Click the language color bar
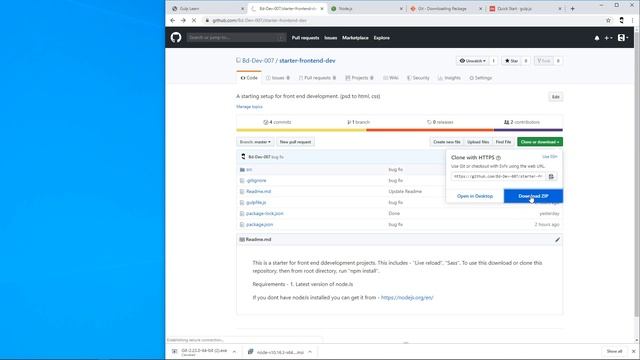The width and height of the screenshot is (640, 360). [x=399, y=130]
